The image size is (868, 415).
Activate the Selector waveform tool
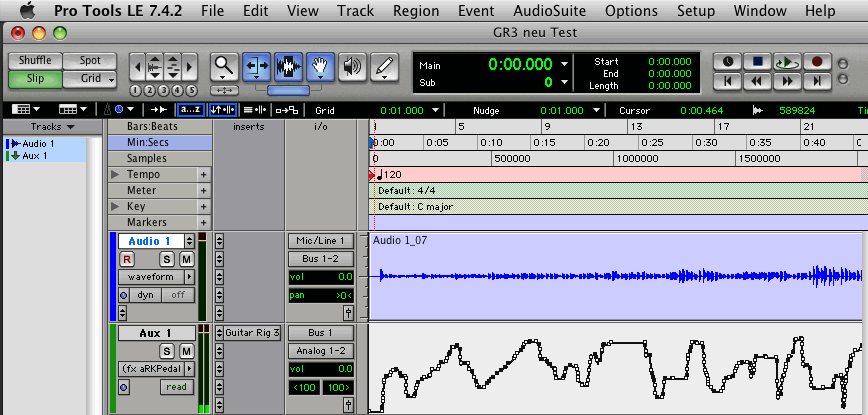click(x=289, y=67)
